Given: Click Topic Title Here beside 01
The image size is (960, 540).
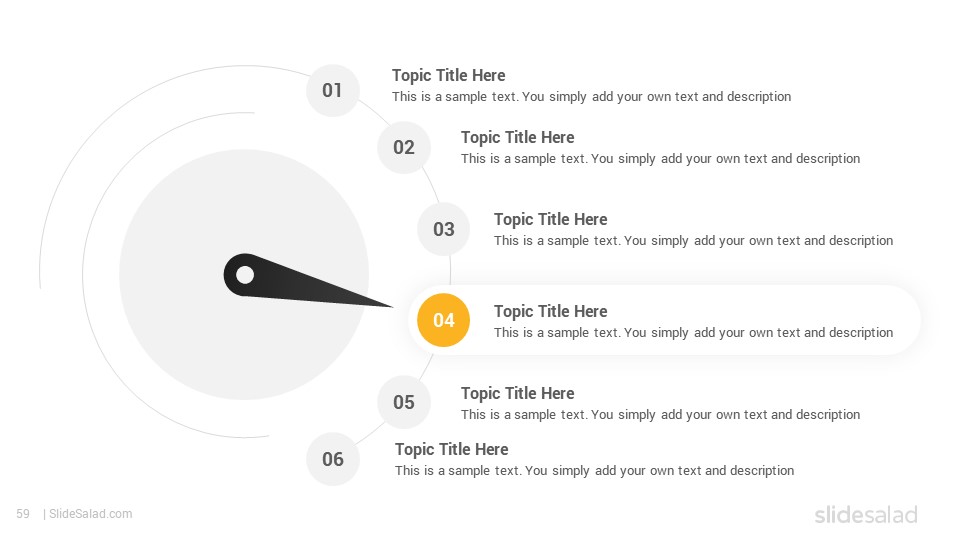Looking at the screenshot, I should coord(449,75).
